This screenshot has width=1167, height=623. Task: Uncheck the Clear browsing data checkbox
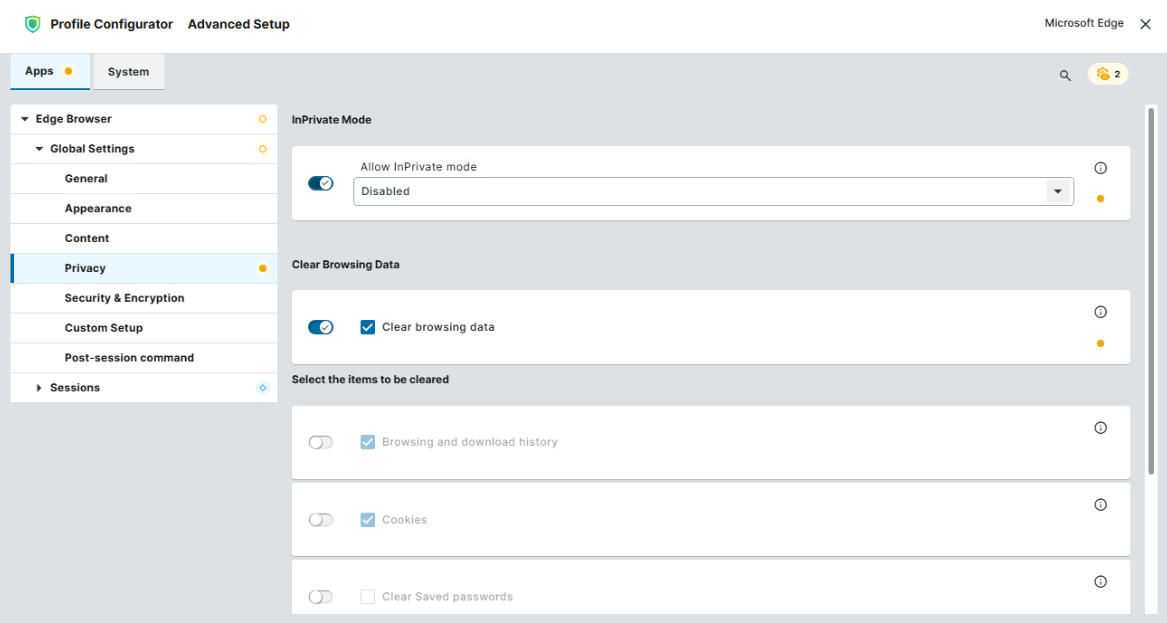point(368,328)
